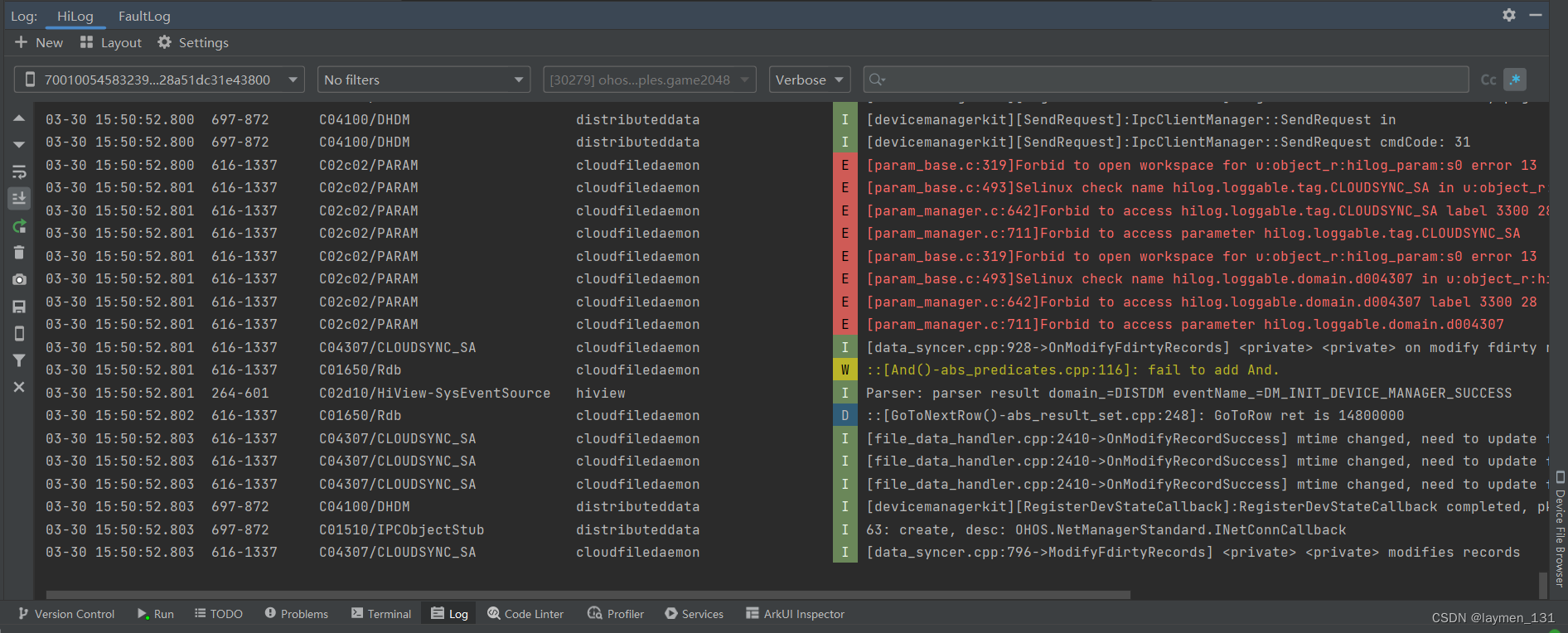This screenshot has height=633, width=1568.
Task: Open the log panel gear options
Action: tap(1509, 15)
